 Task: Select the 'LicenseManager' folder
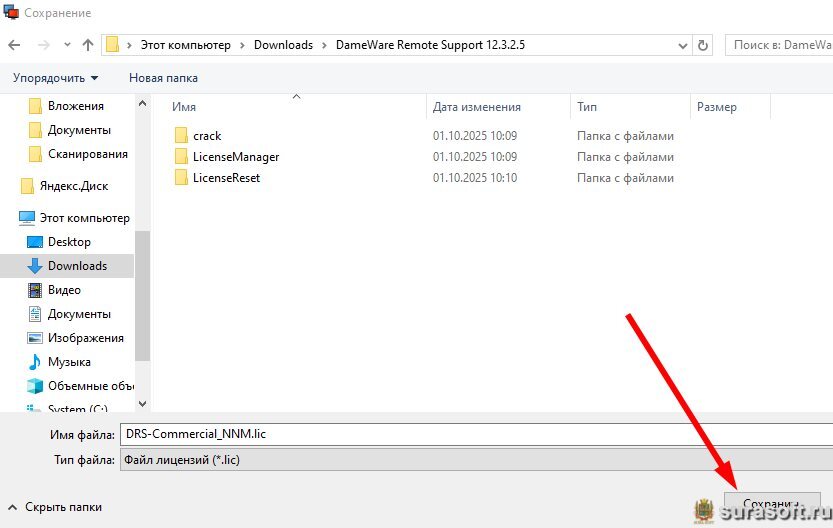point(236,157)
